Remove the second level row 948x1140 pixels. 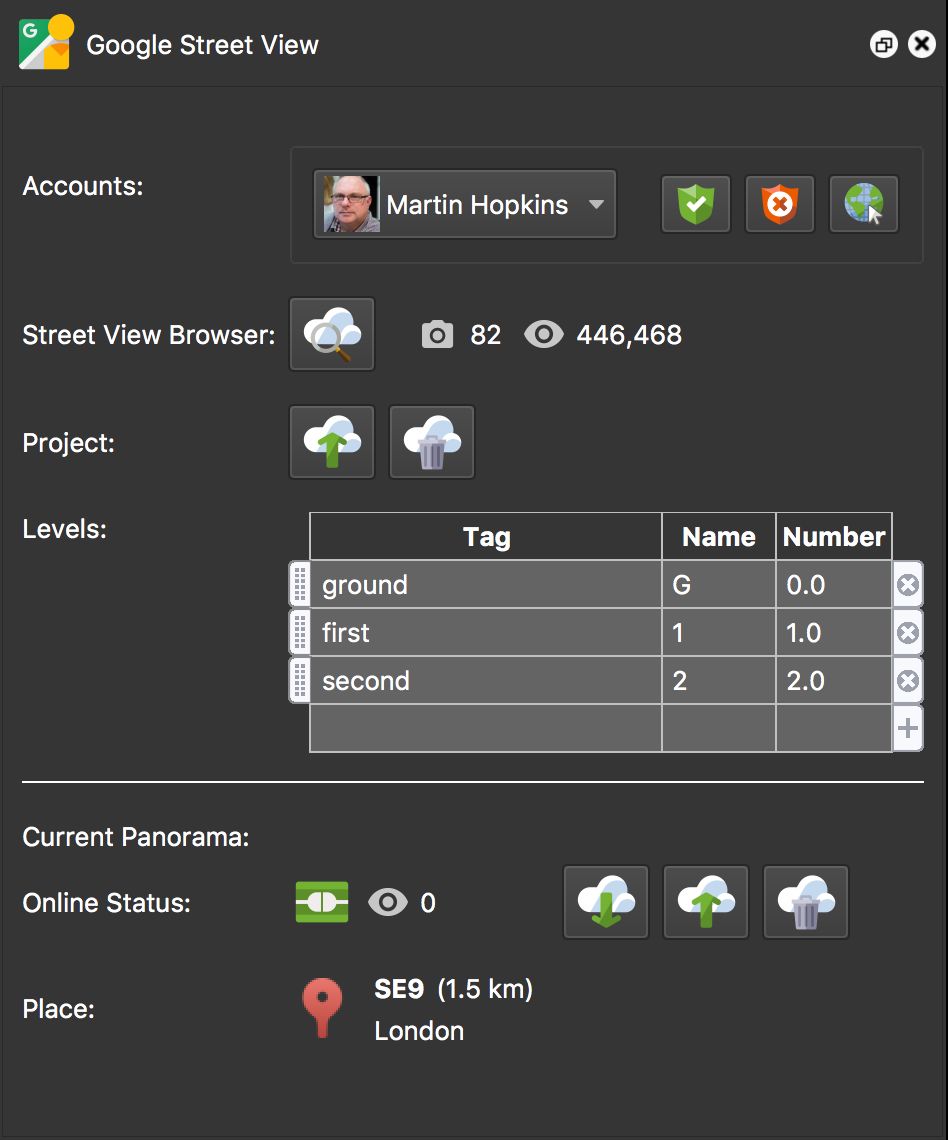click(x=908, y=680)
